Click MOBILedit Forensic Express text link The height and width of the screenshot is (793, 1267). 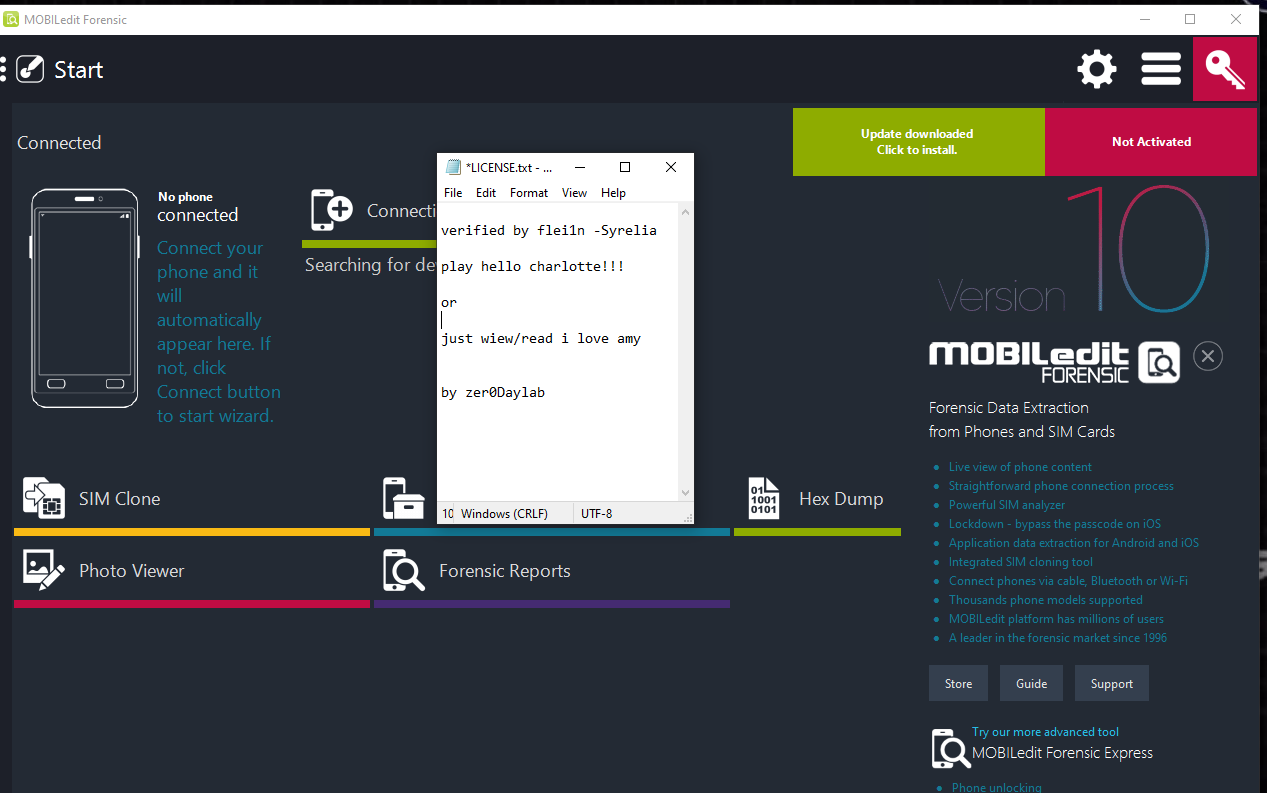1062,753
